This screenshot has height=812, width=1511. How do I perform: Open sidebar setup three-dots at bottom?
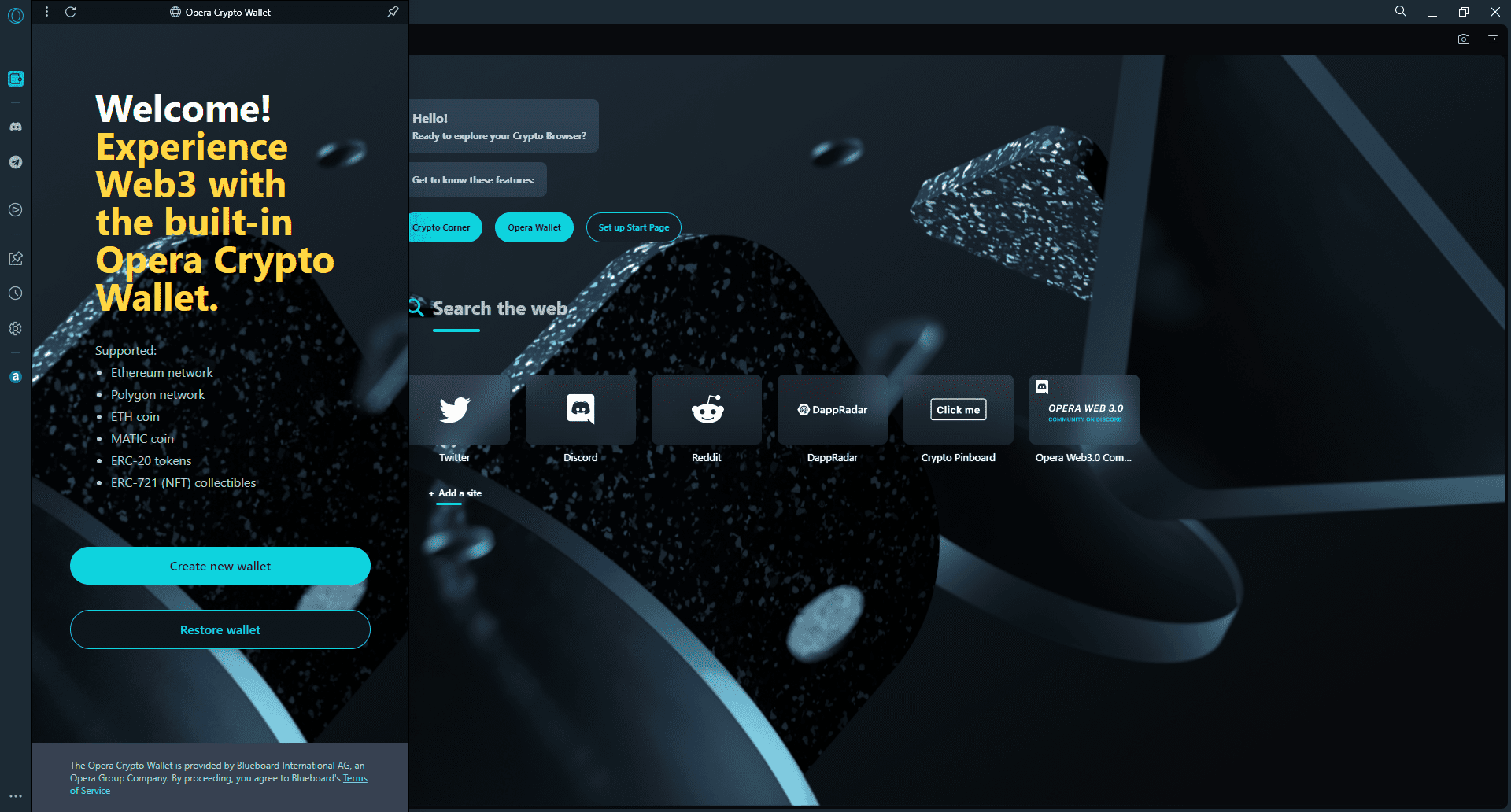click(16, 796)
